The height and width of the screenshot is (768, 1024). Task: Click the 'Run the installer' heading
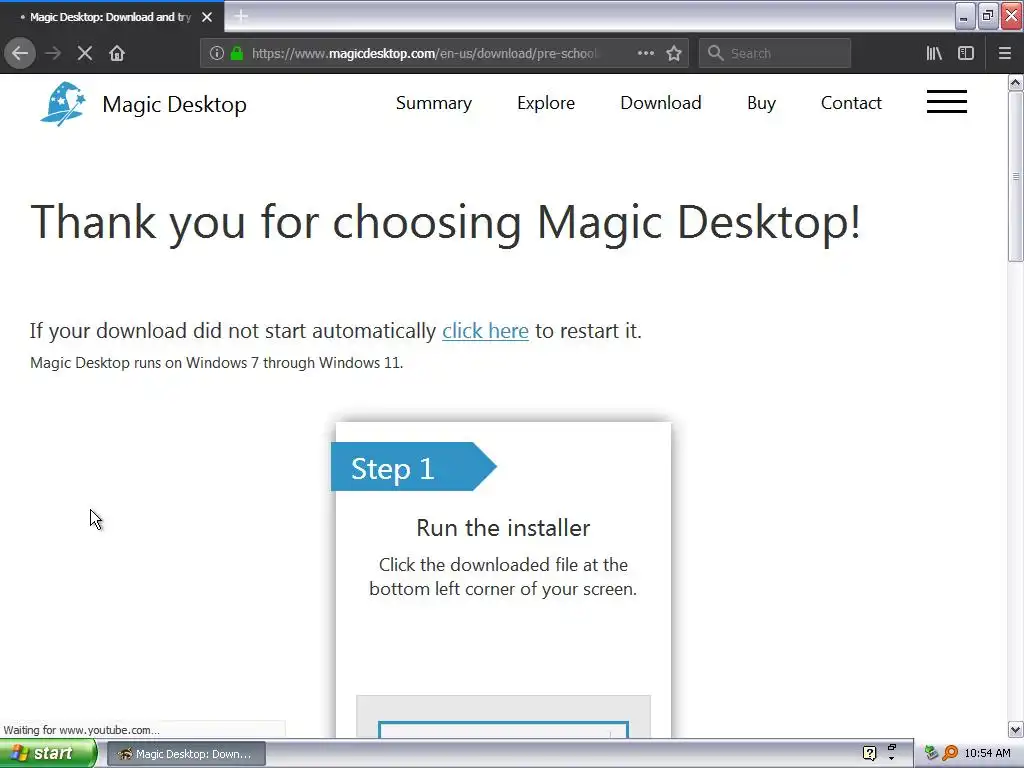click(503, 528)
